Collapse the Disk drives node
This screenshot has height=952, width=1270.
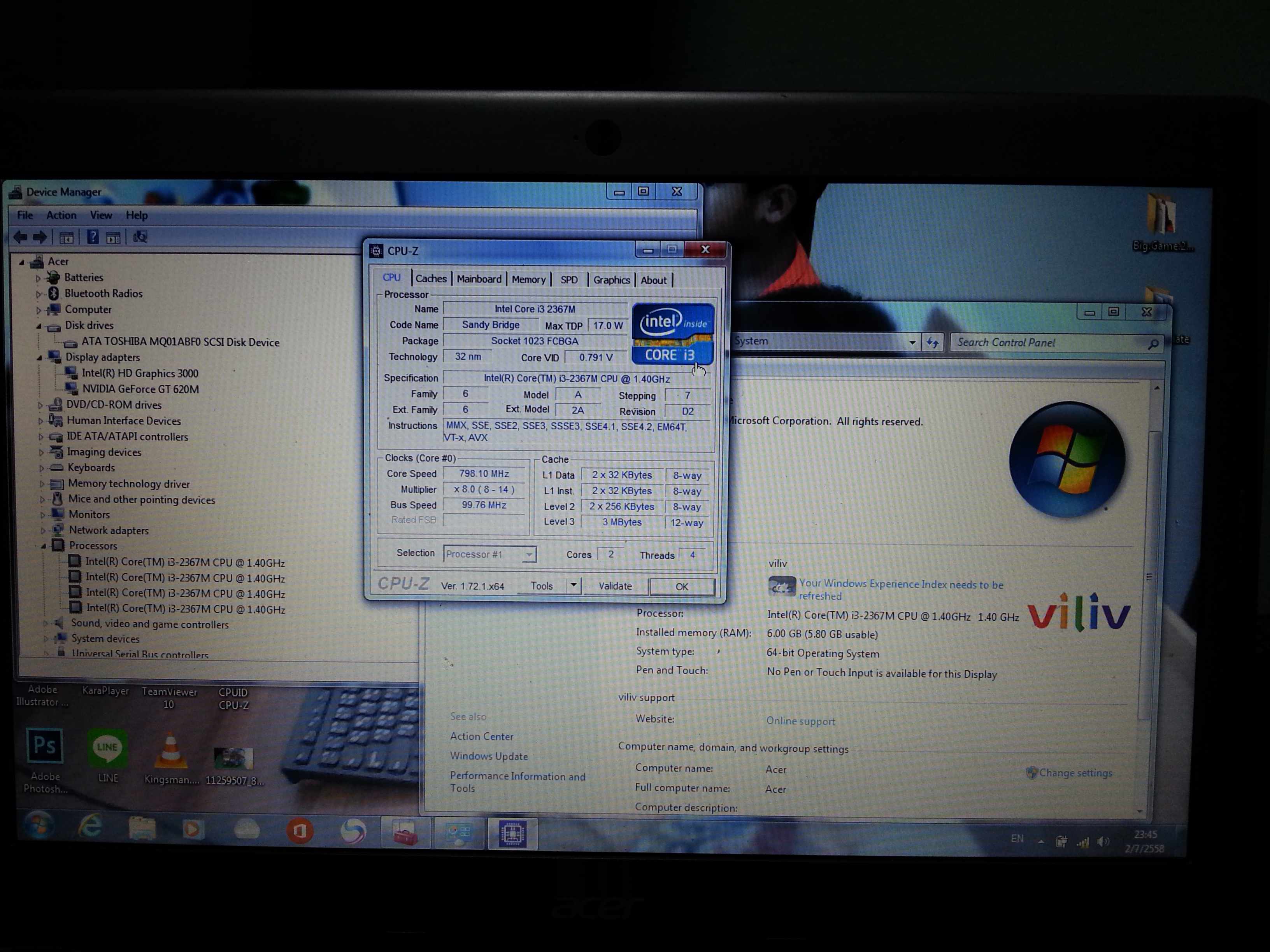[39, 326]
